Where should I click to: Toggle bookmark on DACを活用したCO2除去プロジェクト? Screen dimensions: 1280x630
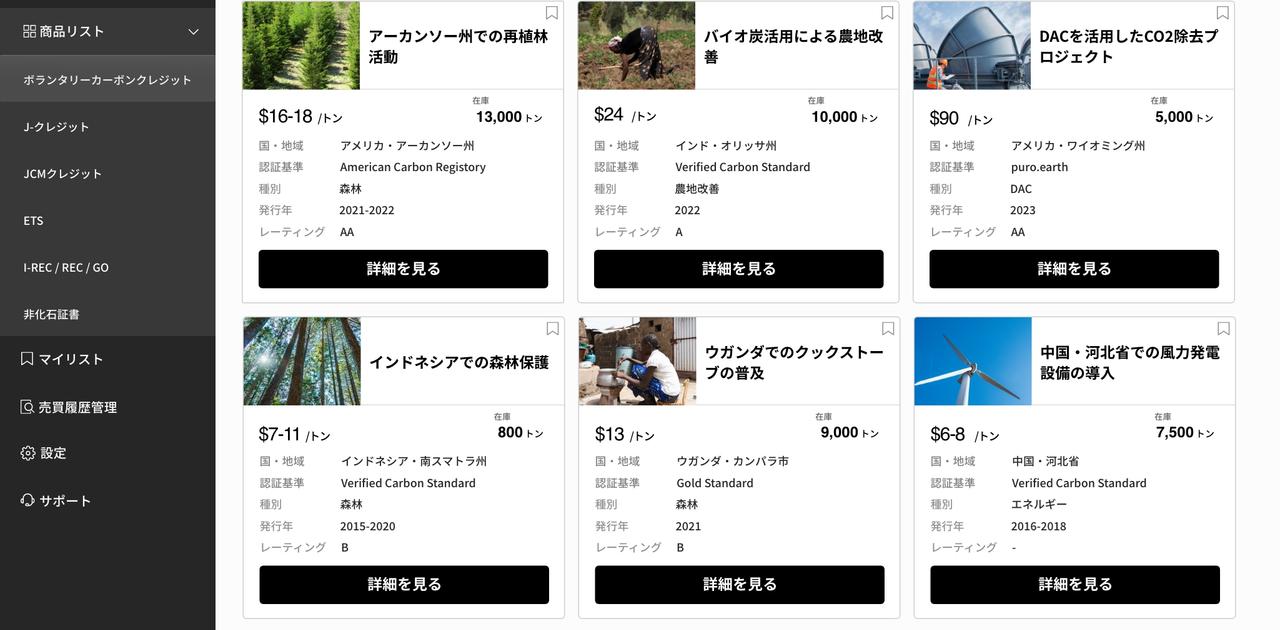pos(1222,13)
